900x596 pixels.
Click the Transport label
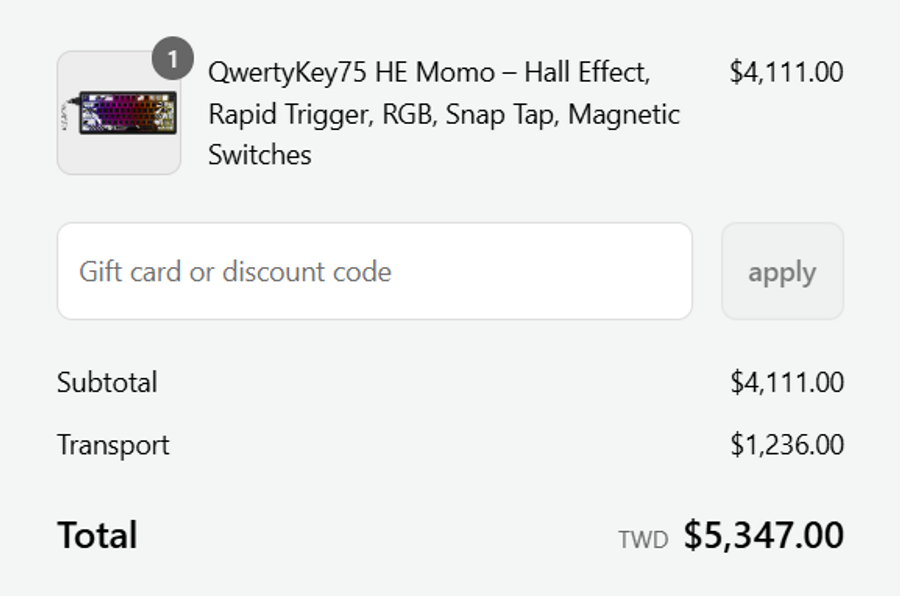tap(113, 444)
